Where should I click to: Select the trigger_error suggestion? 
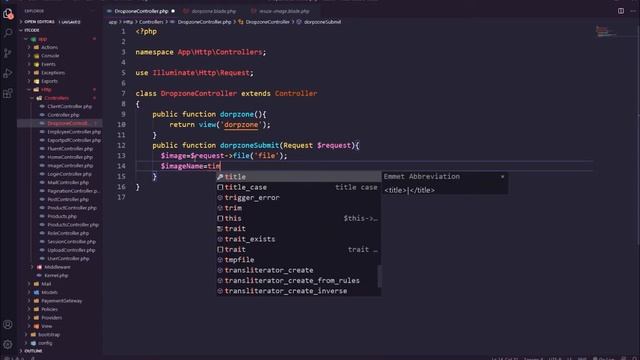coord(298,198)
